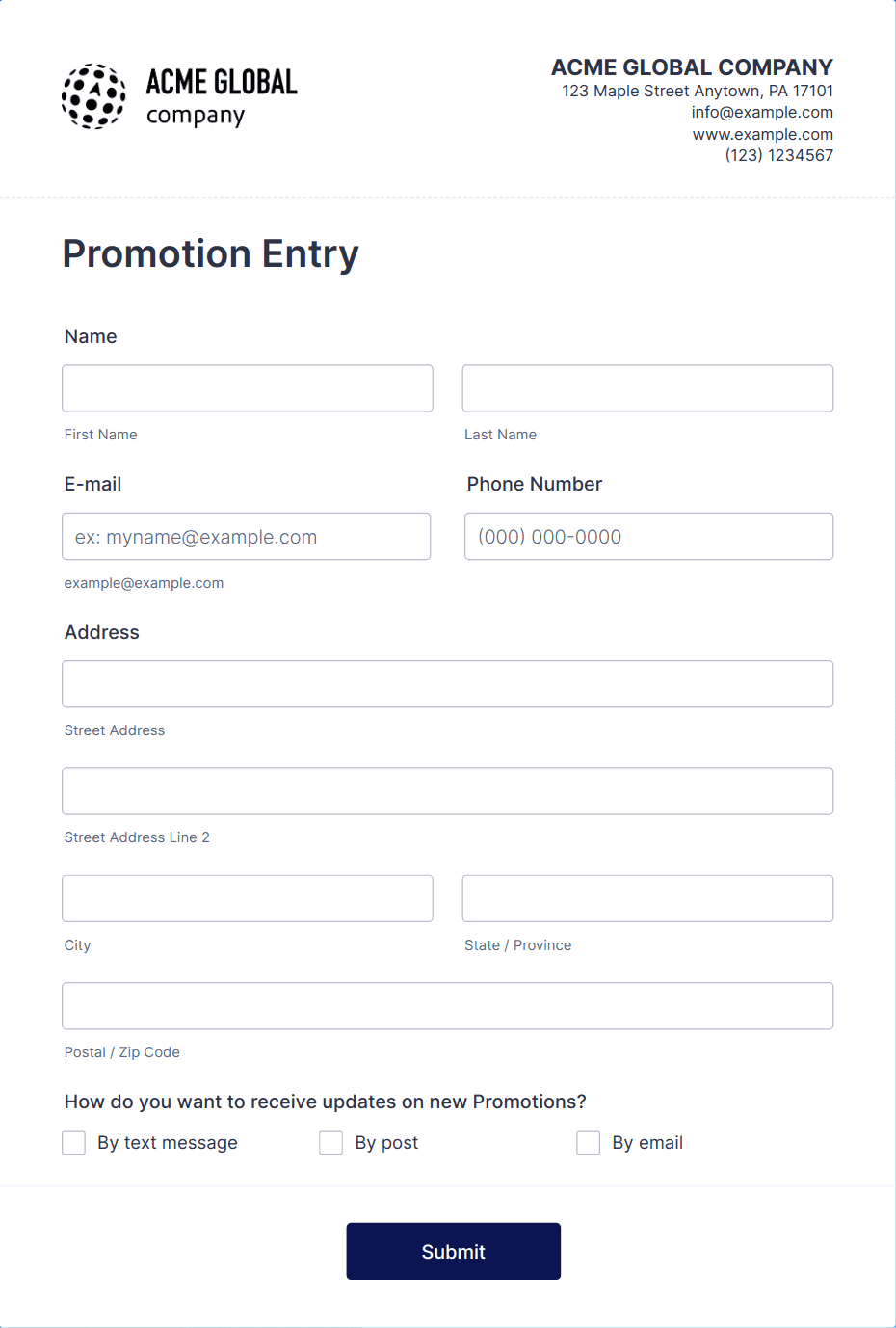Check the By email option
Screen dimensions: 896x1328
click(589, 1143)
